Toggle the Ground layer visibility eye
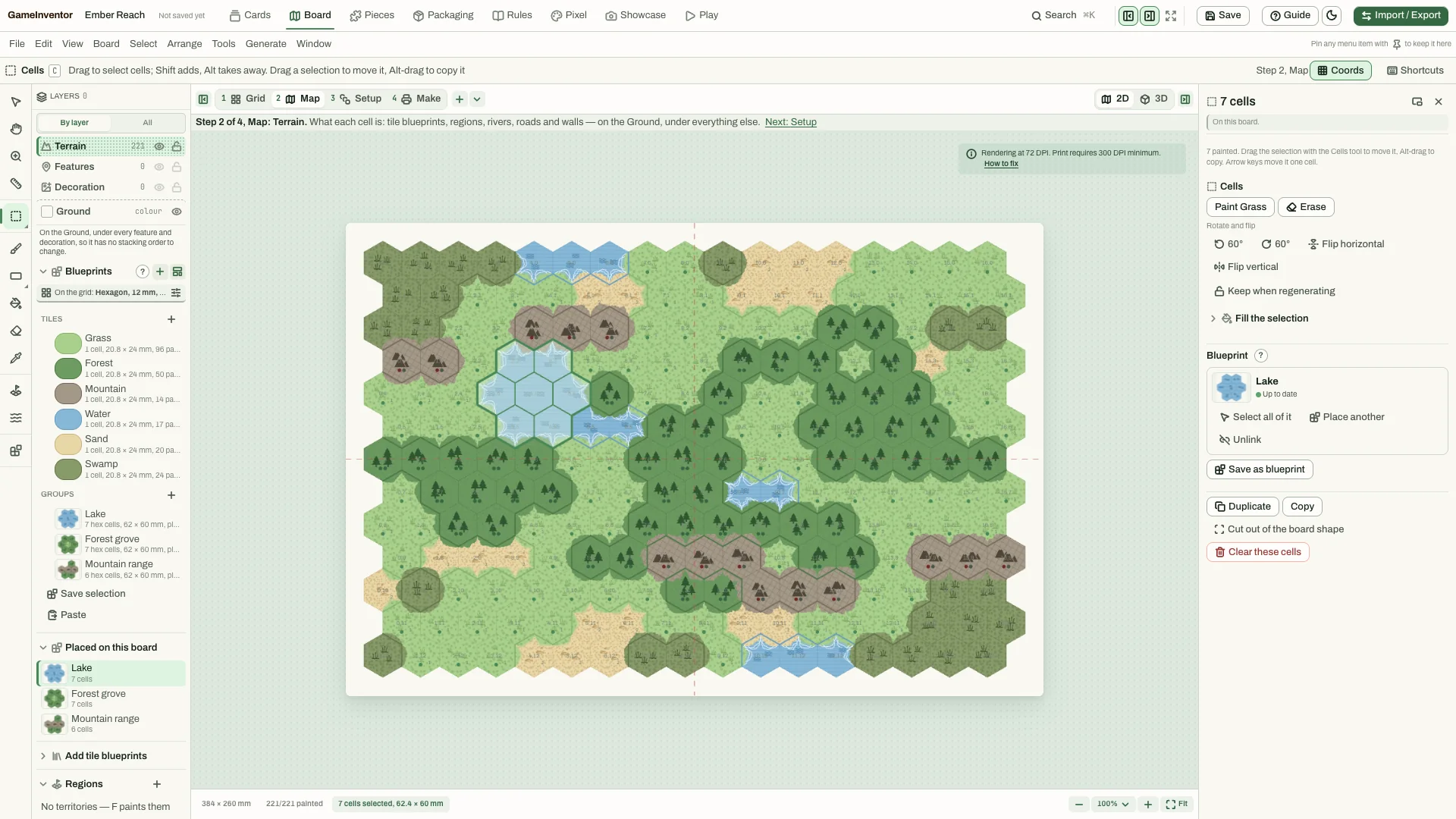 [x=177, y=212]
